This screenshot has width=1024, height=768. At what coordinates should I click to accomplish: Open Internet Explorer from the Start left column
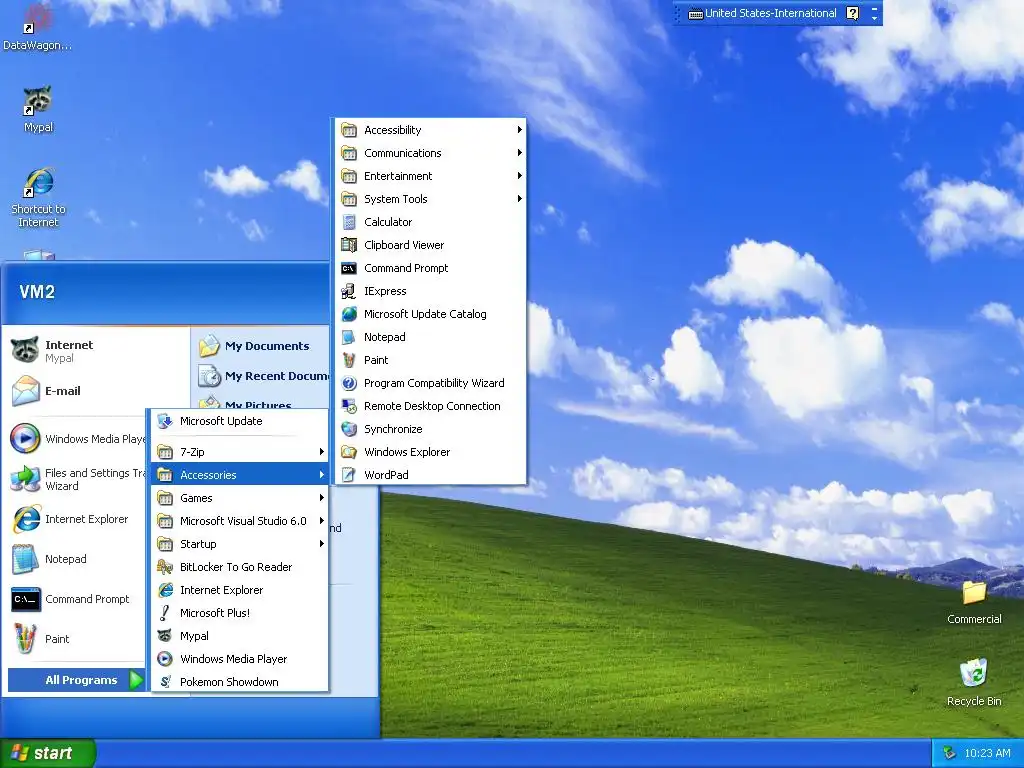[x=77, y=519]
